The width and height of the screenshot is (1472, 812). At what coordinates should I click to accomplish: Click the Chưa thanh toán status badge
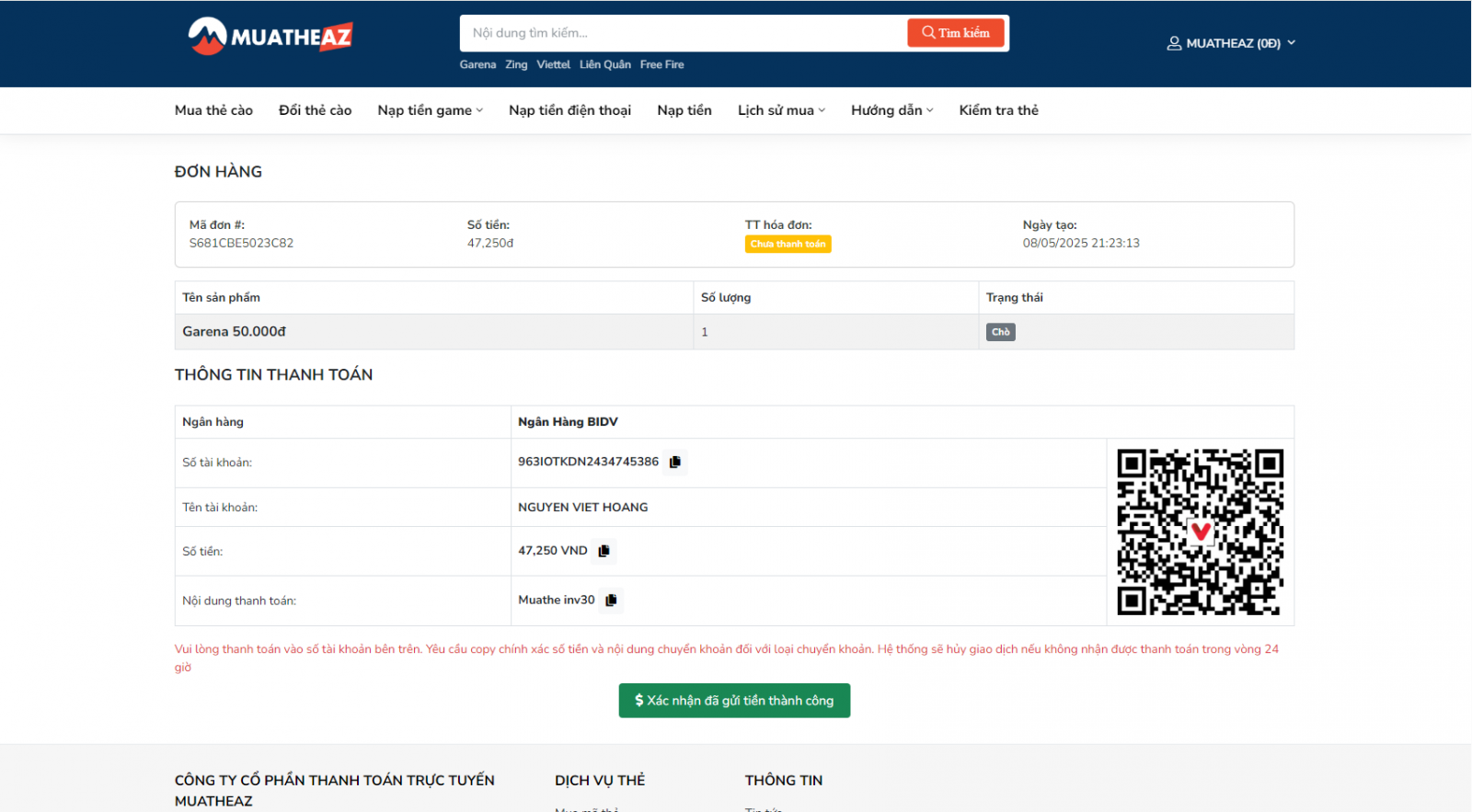788,244
